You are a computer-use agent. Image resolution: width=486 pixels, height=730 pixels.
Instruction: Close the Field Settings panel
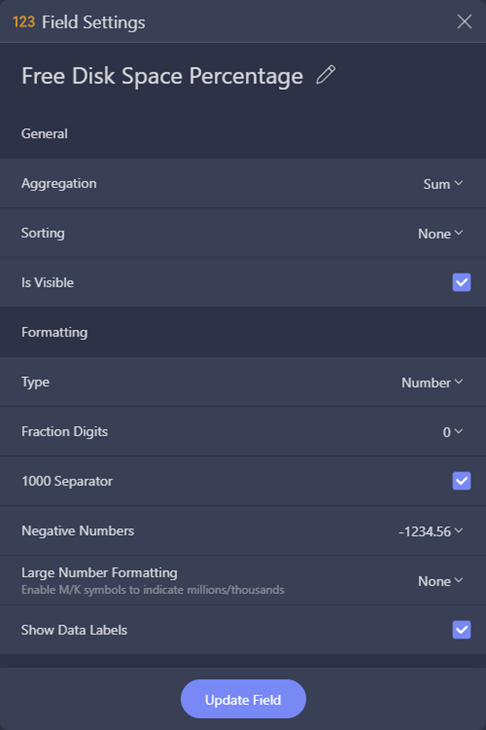coord(464,21)
